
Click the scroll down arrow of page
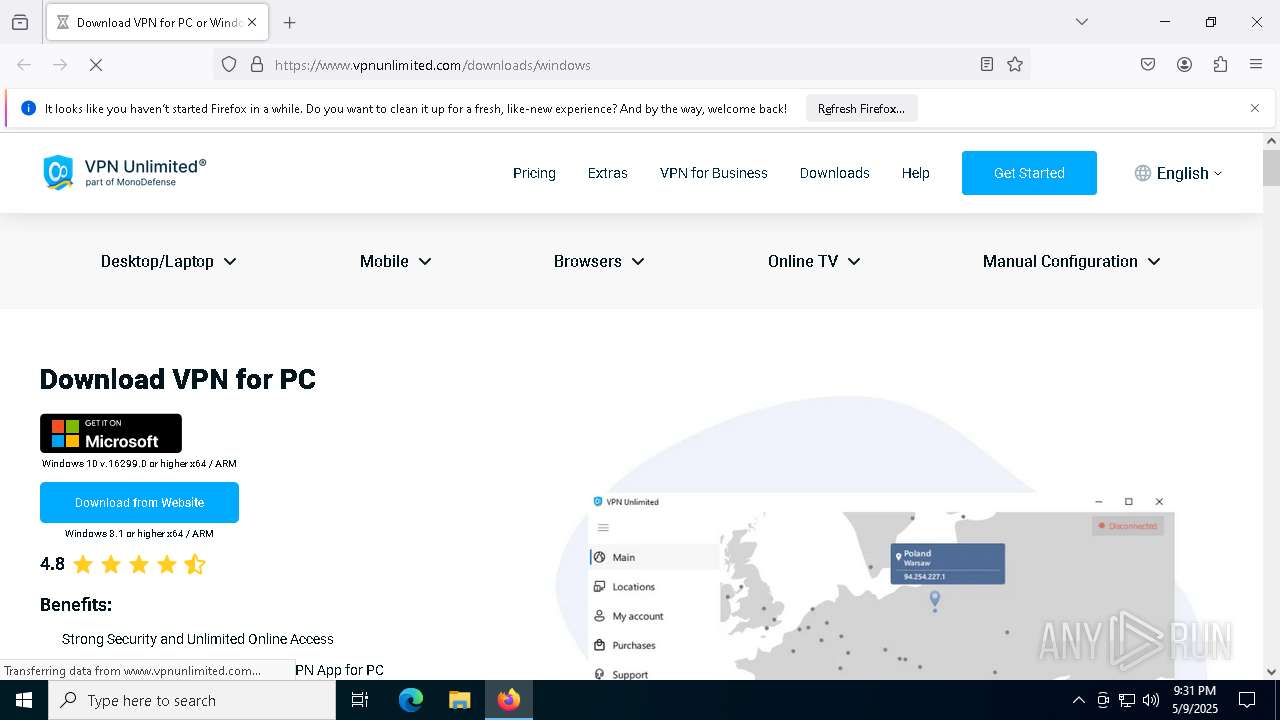click(1271, 672)
